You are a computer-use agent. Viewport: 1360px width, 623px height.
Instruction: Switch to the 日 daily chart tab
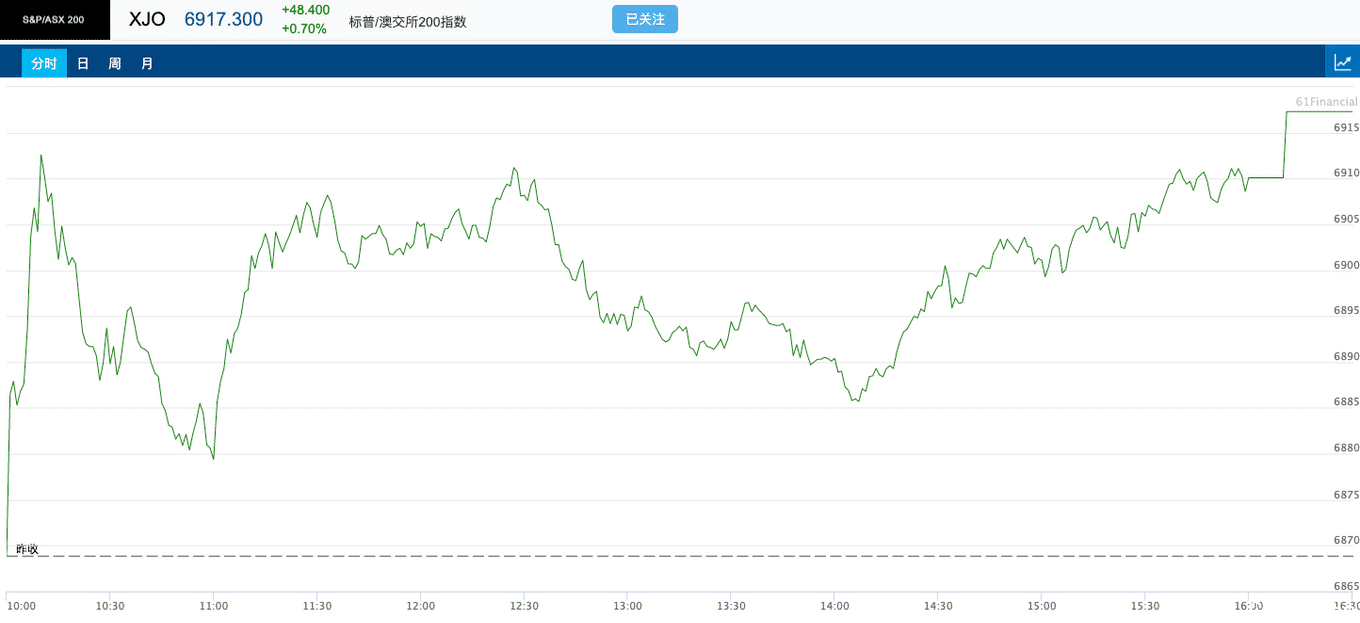(x=83, y=63)
